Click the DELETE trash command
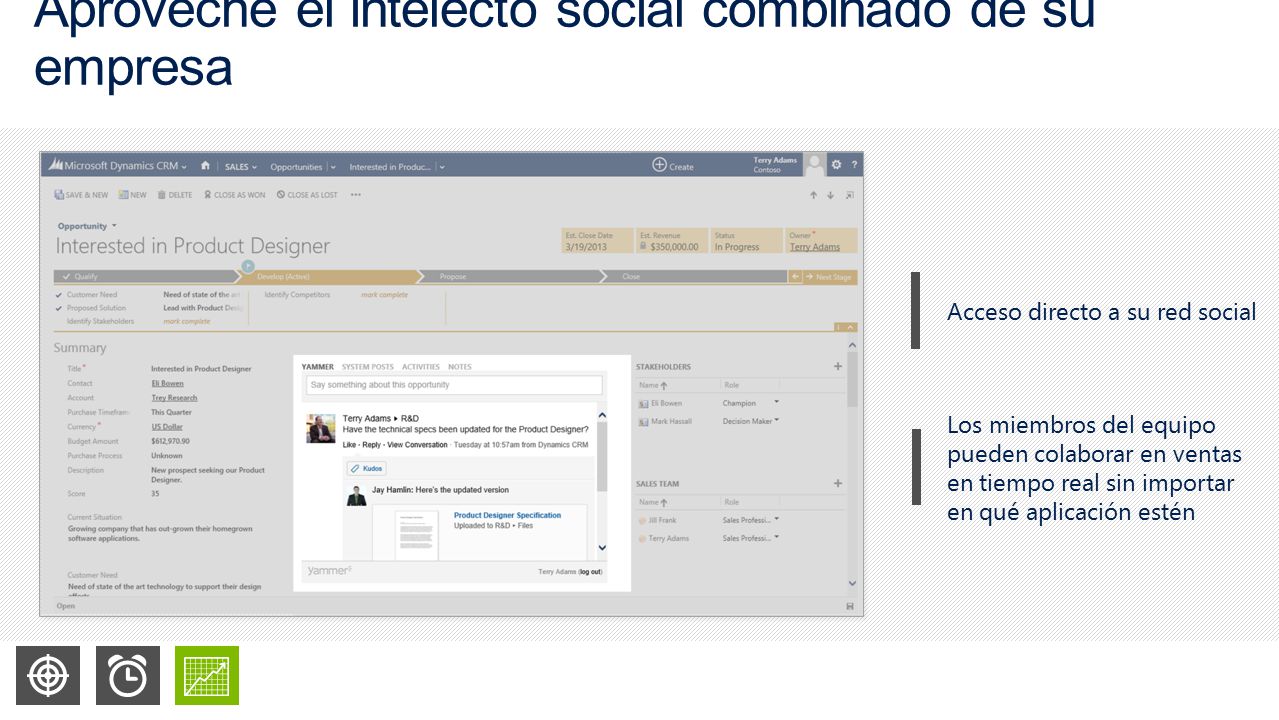 174,195
